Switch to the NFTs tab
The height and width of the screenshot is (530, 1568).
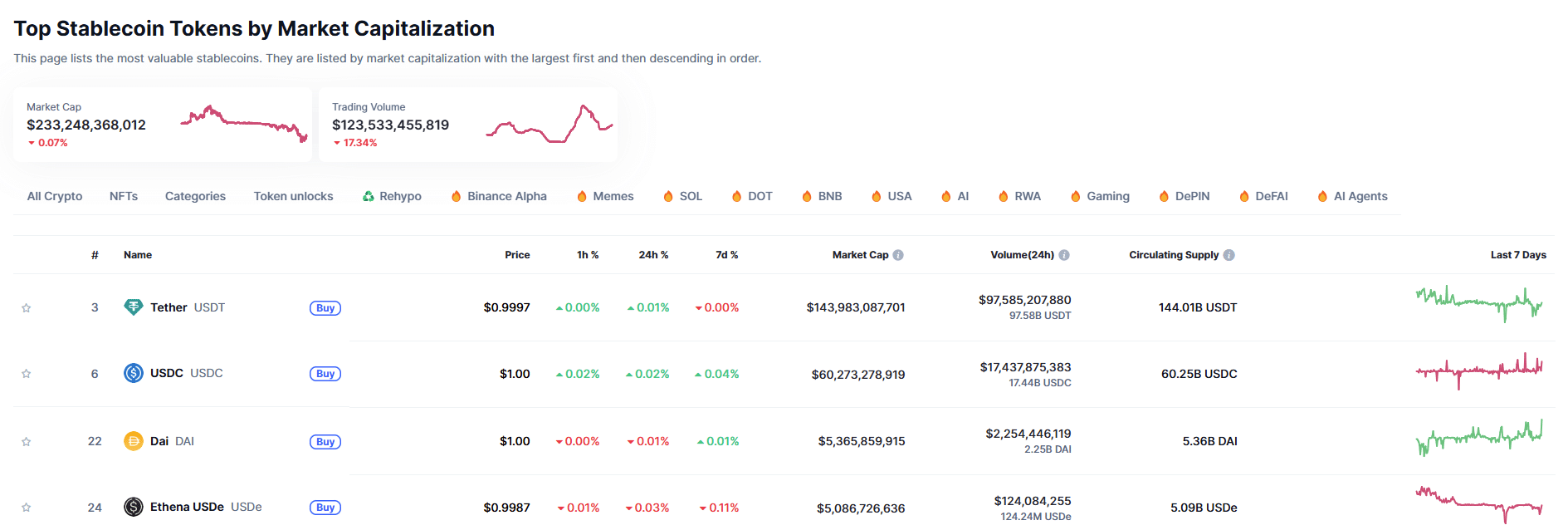(124, 196)
